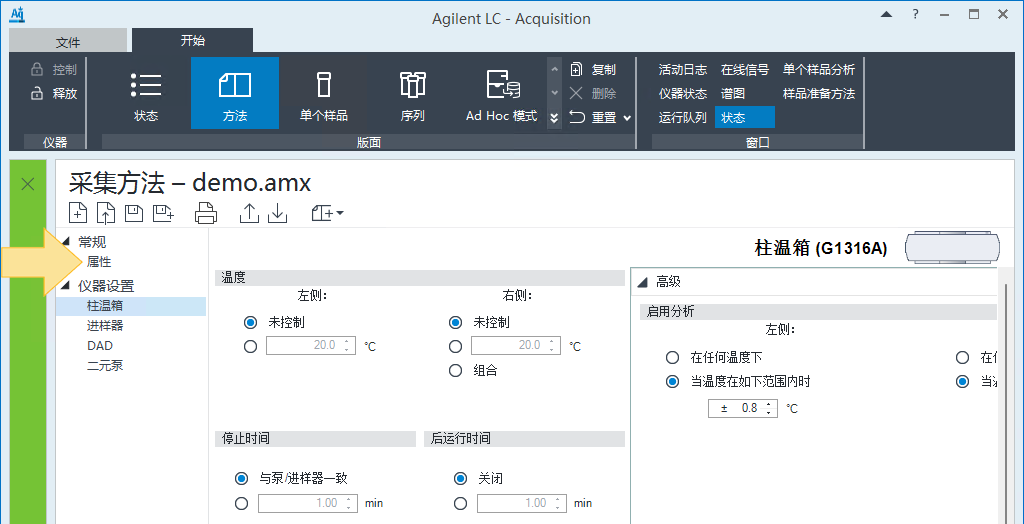Collapse the 常规 tree node
Image resolution: width=1024 pixels, height=524 pixels.
[65, 242]
